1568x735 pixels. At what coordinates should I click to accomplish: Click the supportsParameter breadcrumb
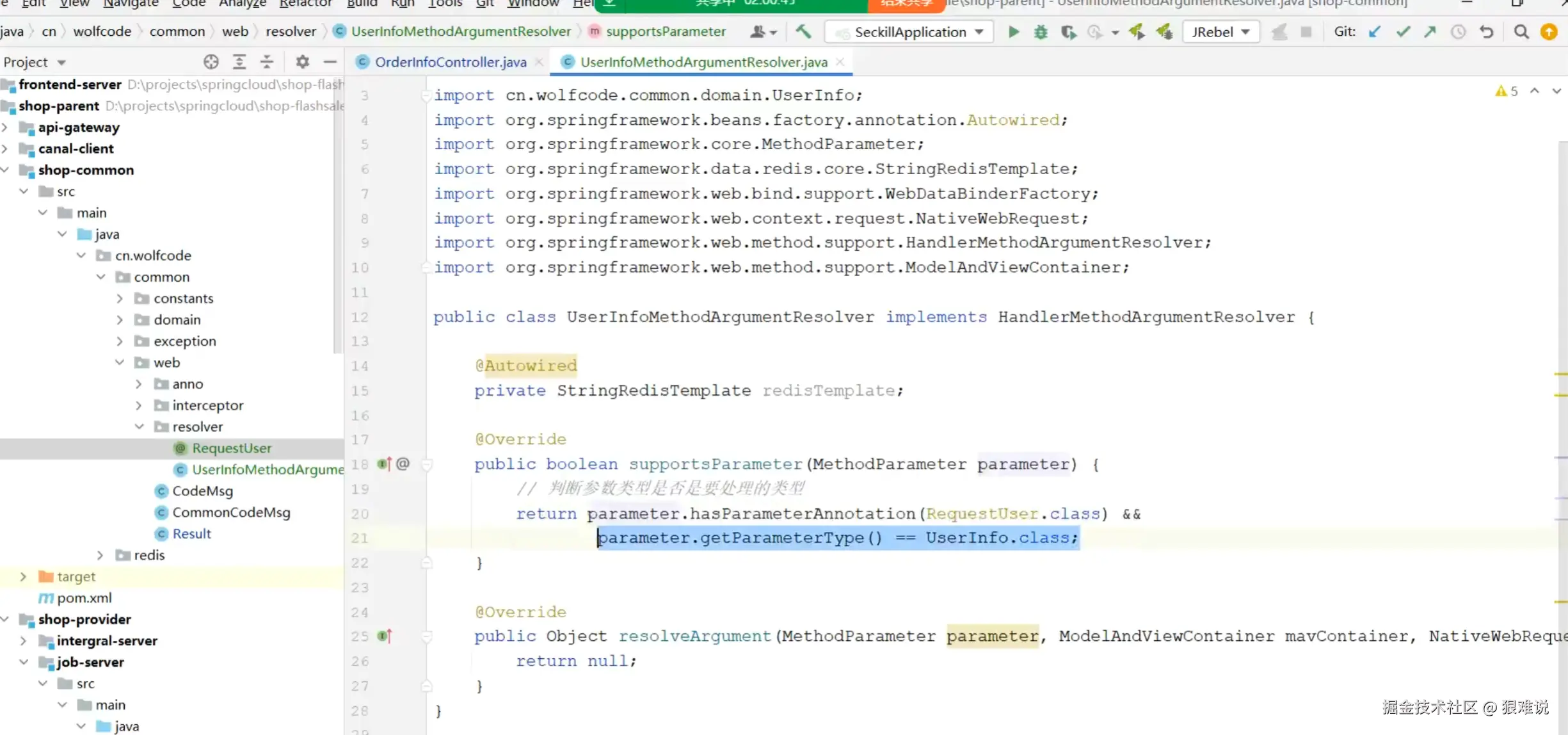pyautogui.click(x=665, y=31)
